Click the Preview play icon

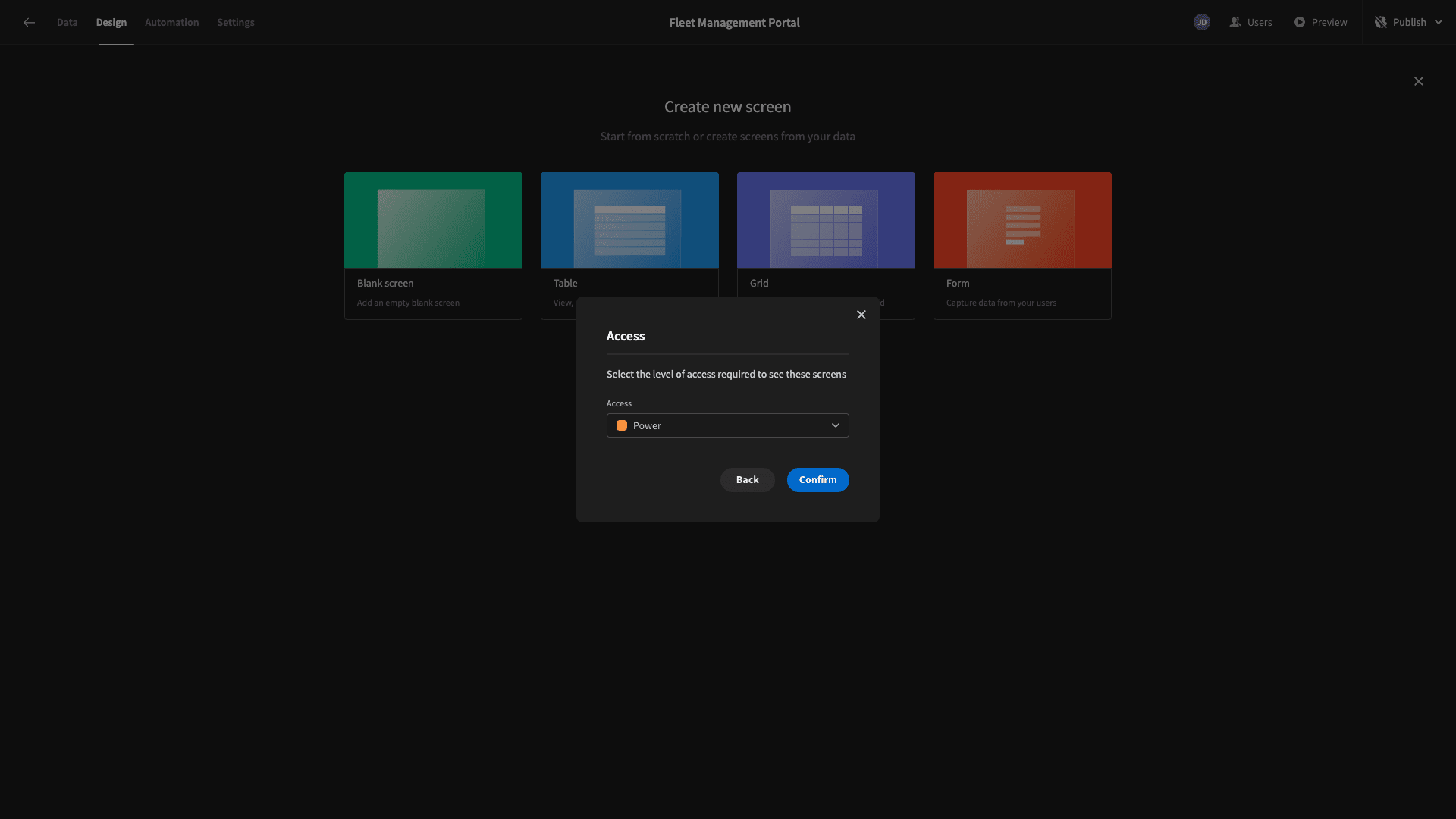1300,23
